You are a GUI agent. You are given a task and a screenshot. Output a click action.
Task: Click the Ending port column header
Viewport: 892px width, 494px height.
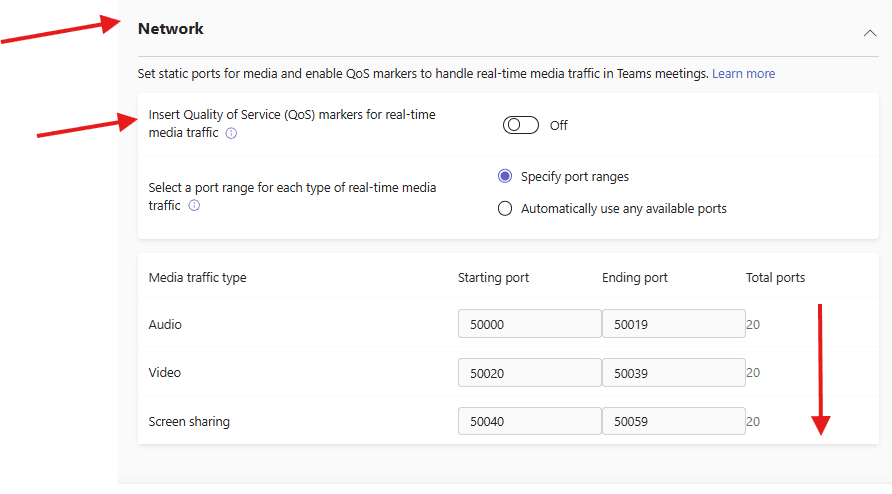click(x=635, y=278)
